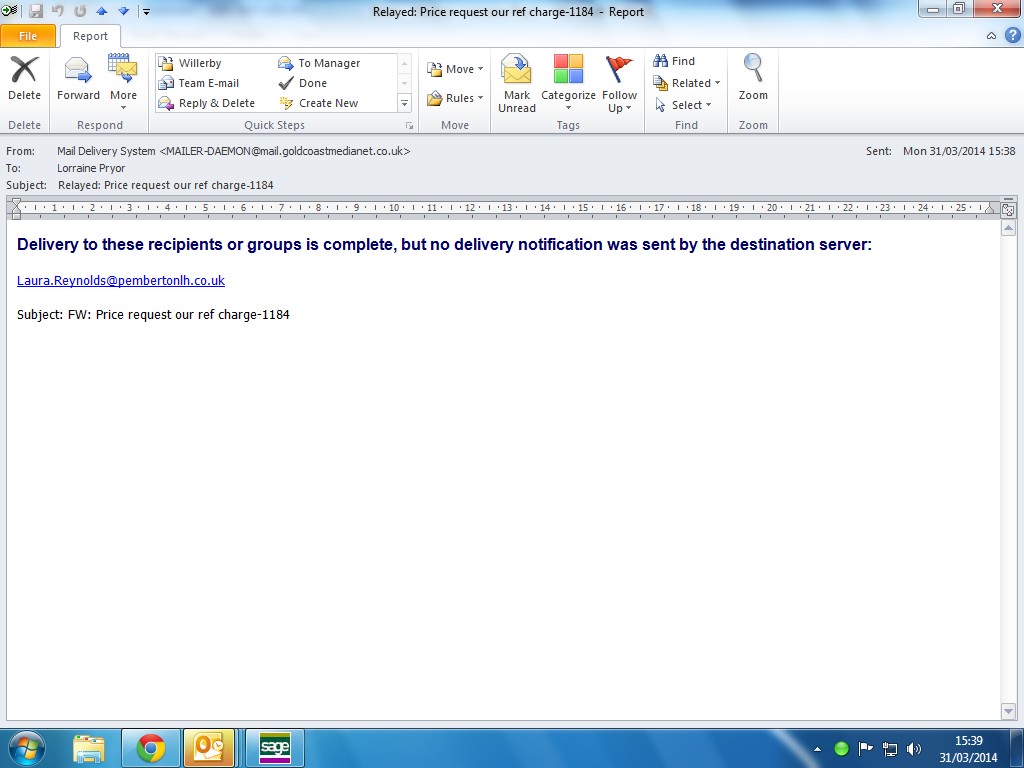1024x768 pixels.
Task: Select the Report ribbon tab
Action: click(x=90, y=36)
